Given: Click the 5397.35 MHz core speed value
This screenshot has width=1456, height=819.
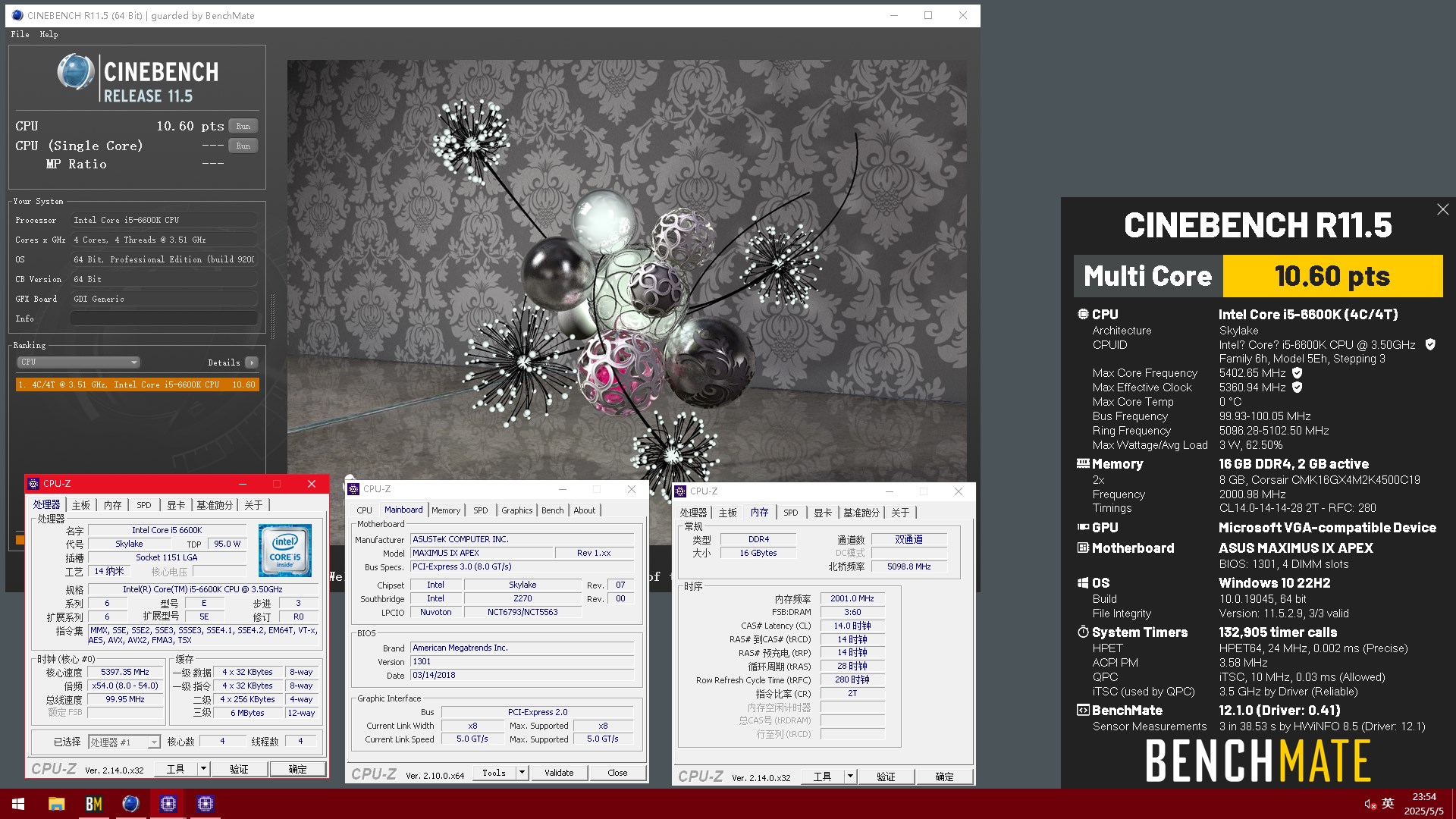Looking at the screenshot, I should point(125,672).
